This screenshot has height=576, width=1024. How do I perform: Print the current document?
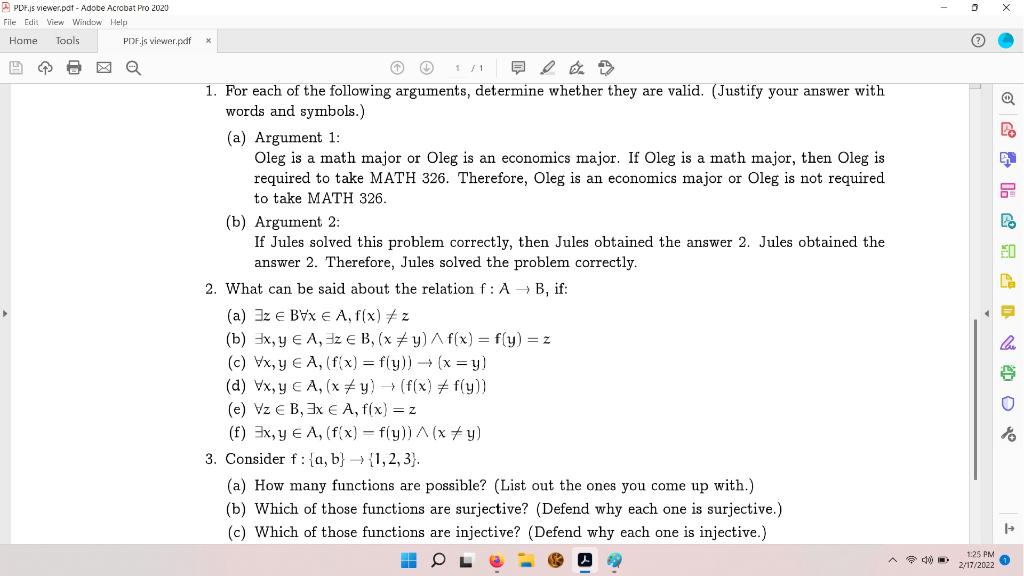tap(73, 67)
